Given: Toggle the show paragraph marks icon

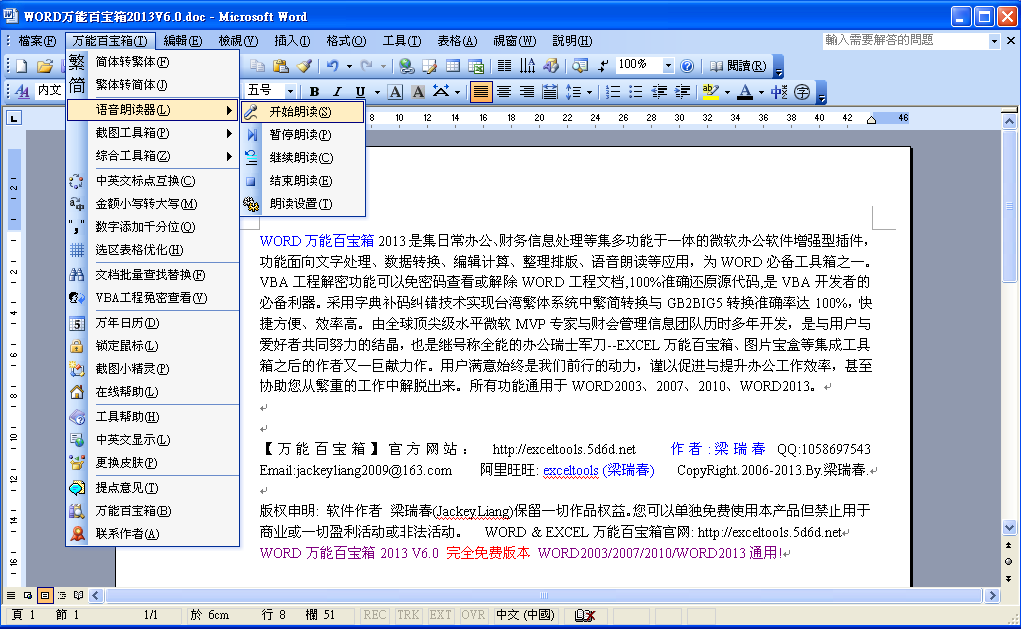Looking at the screenshot, I should coord(603,66).
